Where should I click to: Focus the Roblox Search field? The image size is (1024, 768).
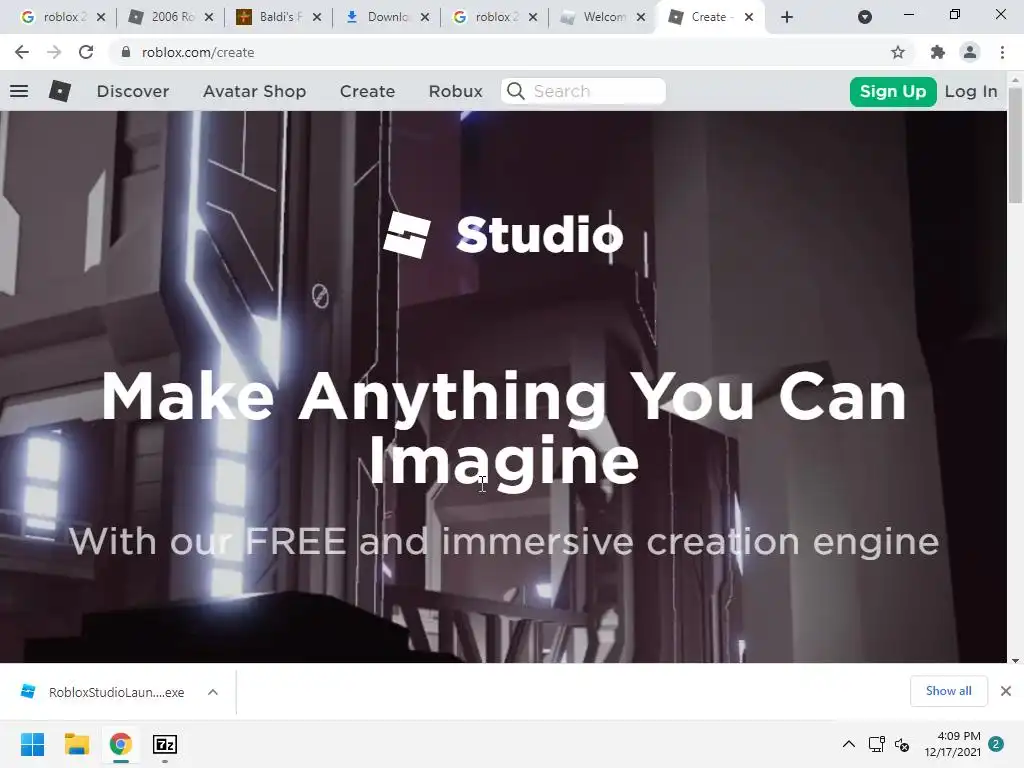(x=583, y=91)
